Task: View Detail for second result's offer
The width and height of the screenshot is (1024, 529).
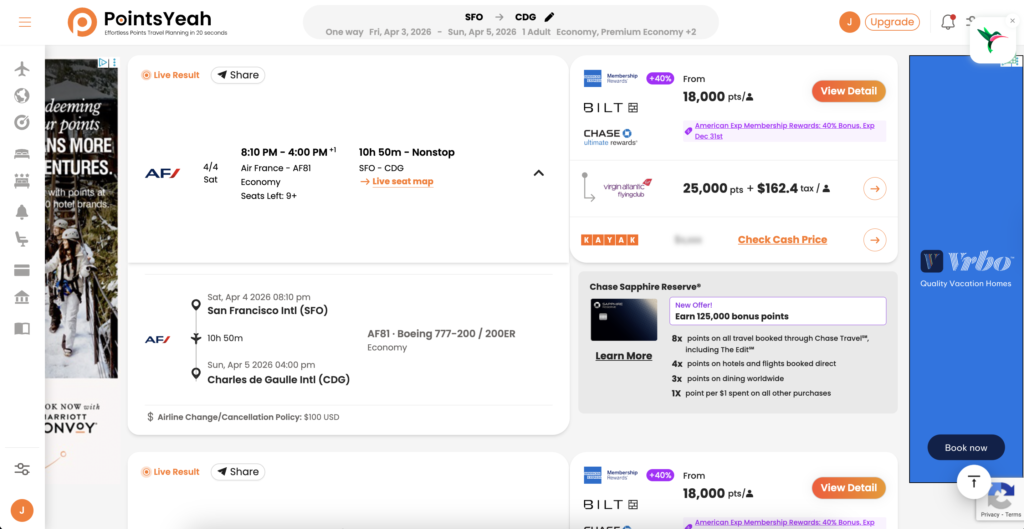Action: pos(848,488)
